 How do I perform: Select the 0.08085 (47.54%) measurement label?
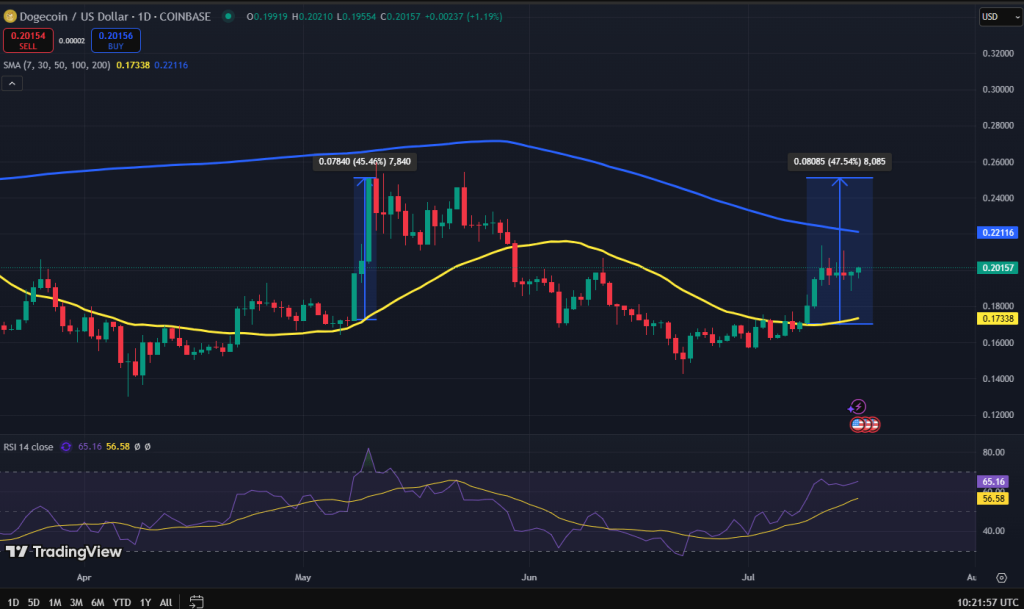pos(839,161)
